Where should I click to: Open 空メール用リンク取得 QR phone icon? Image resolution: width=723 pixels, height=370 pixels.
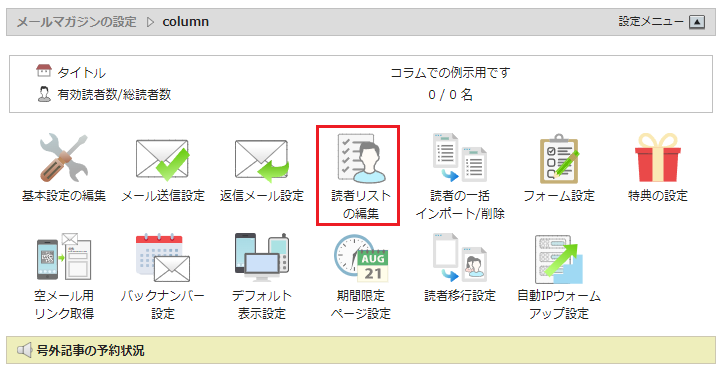pos(64,257)
